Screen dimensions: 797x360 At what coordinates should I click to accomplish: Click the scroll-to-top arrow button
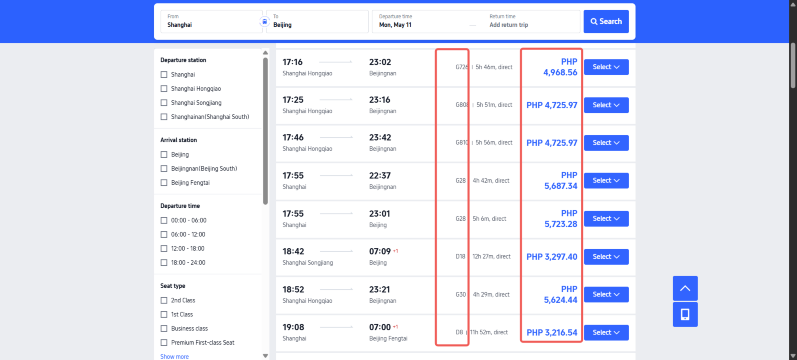click(x=685, y=288)
